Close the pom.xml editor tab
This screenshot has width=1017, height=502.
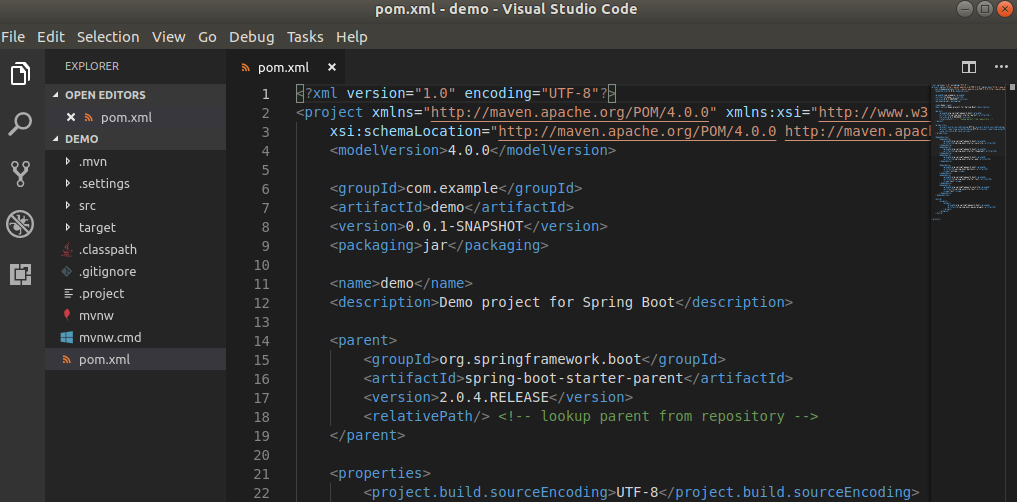(x=331, y=67)
